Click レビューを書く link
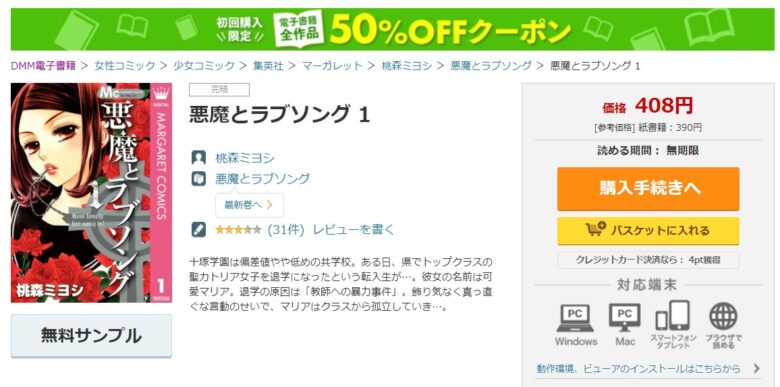This screenshot has height=387, width=780. (353, 230)
